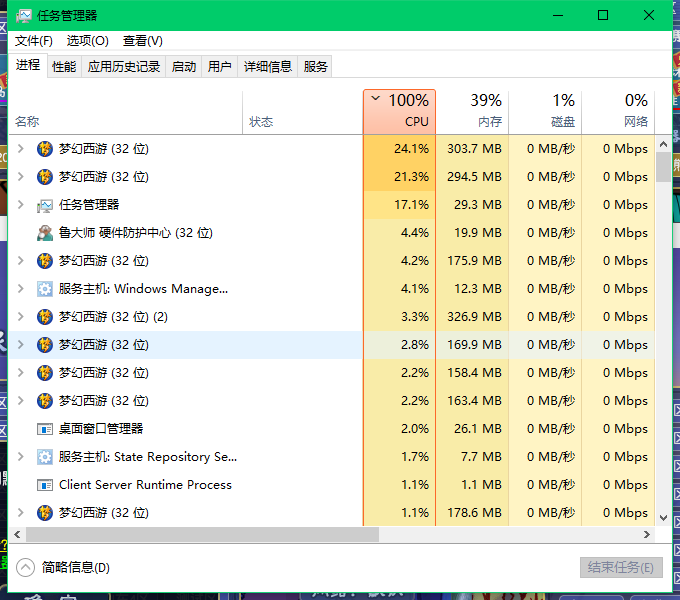Click the icon of 梦幻西游 (32 位) (2)
This screenshot has width=680, height=600.
(x=45, y=317)
